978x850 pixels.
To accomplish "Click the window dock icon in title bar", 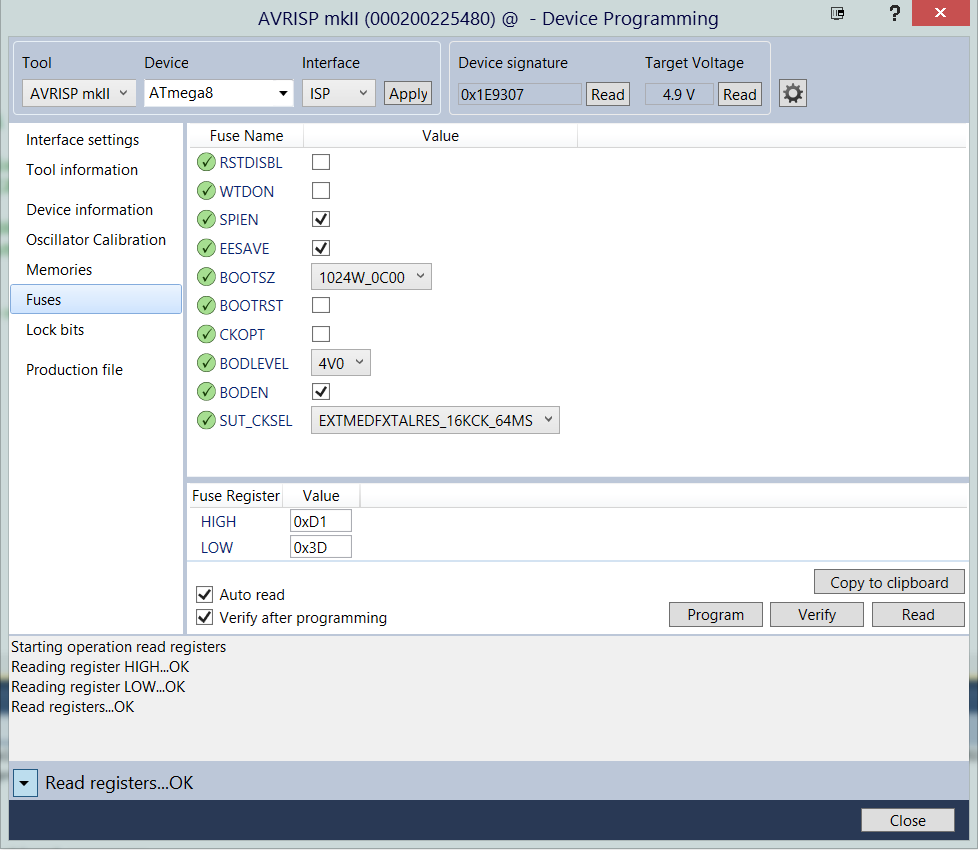I will [838, 13].
